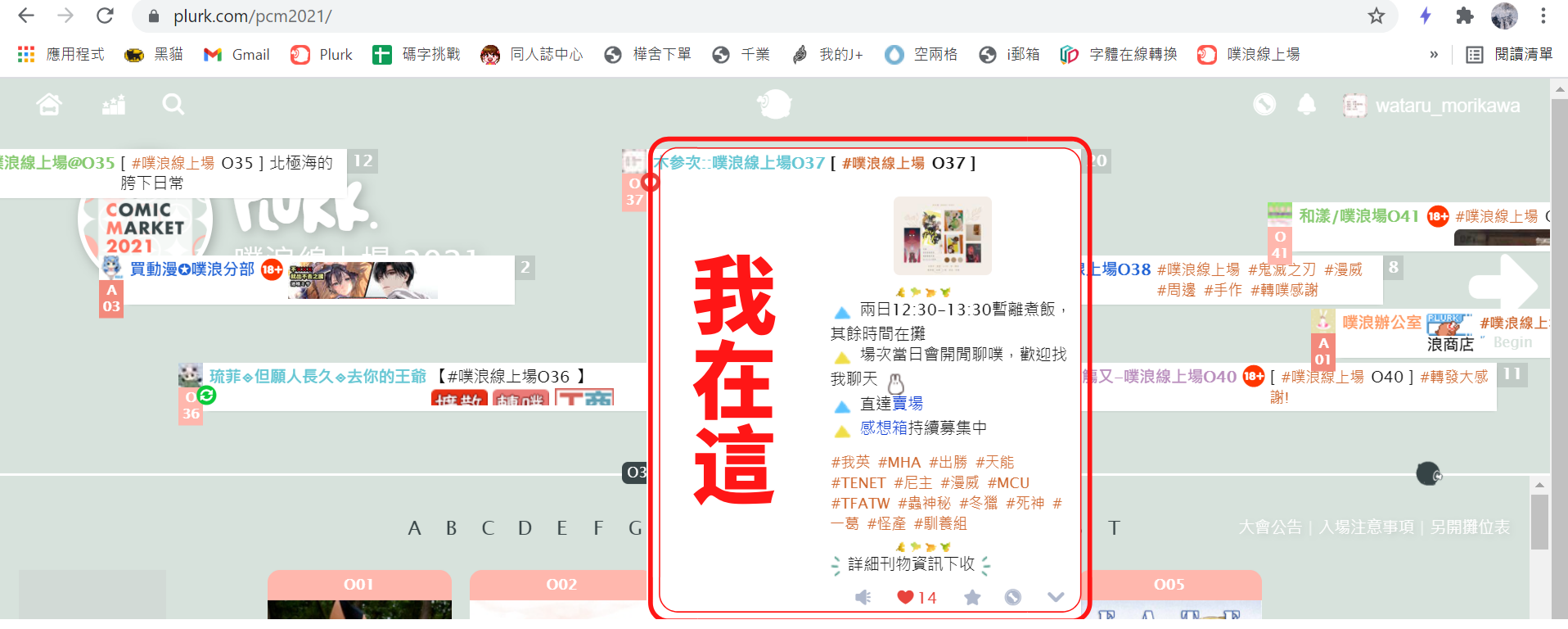Jump to booth section A
This screenshot has height=629, width=1568.
coord(414,528)
